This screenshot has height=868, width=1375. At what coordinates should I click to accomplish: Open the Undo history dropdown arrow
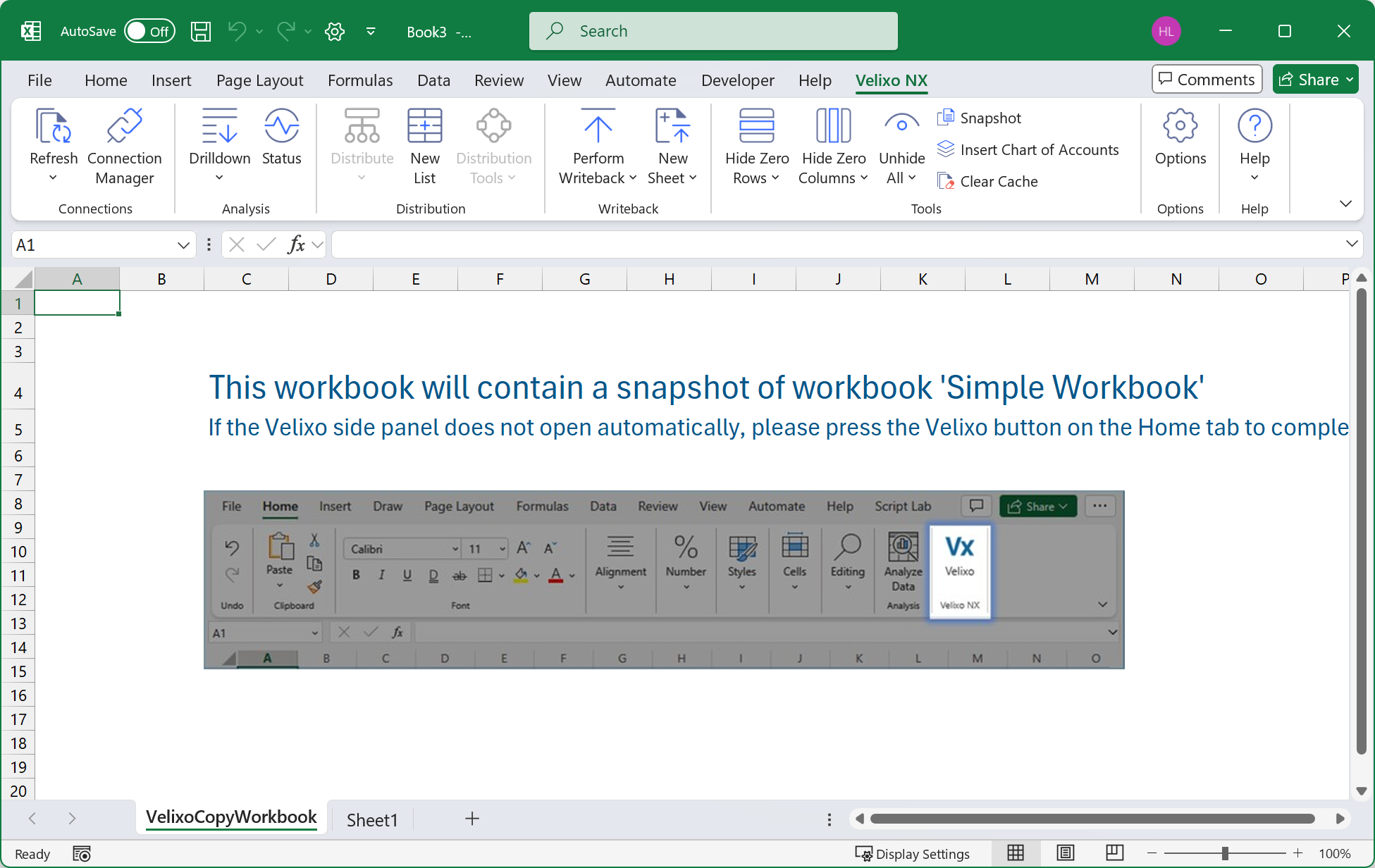pos(259,31)
